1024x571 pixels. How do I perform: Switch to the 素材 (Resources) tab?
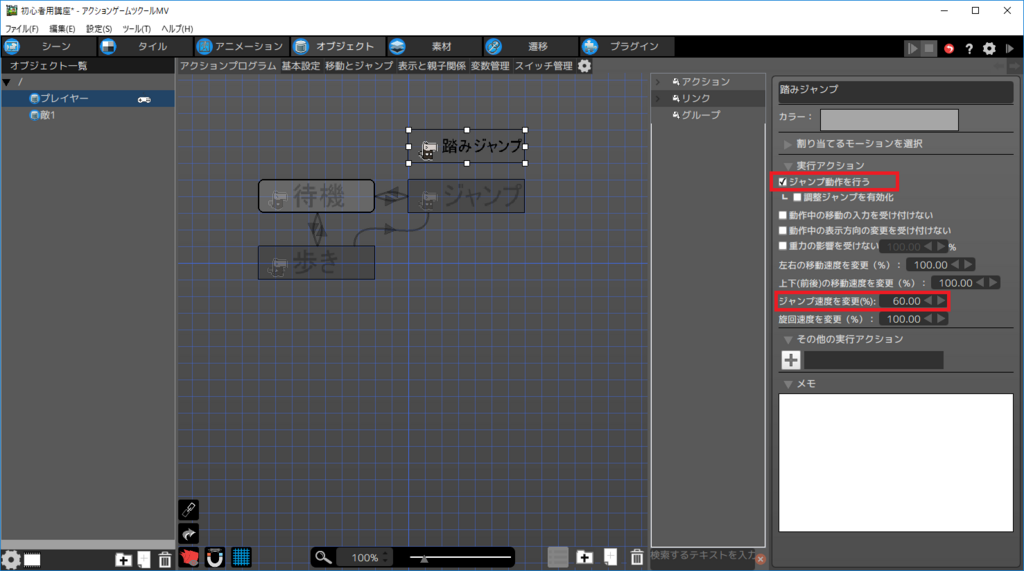pyautogui.click(x=433, y=46)
